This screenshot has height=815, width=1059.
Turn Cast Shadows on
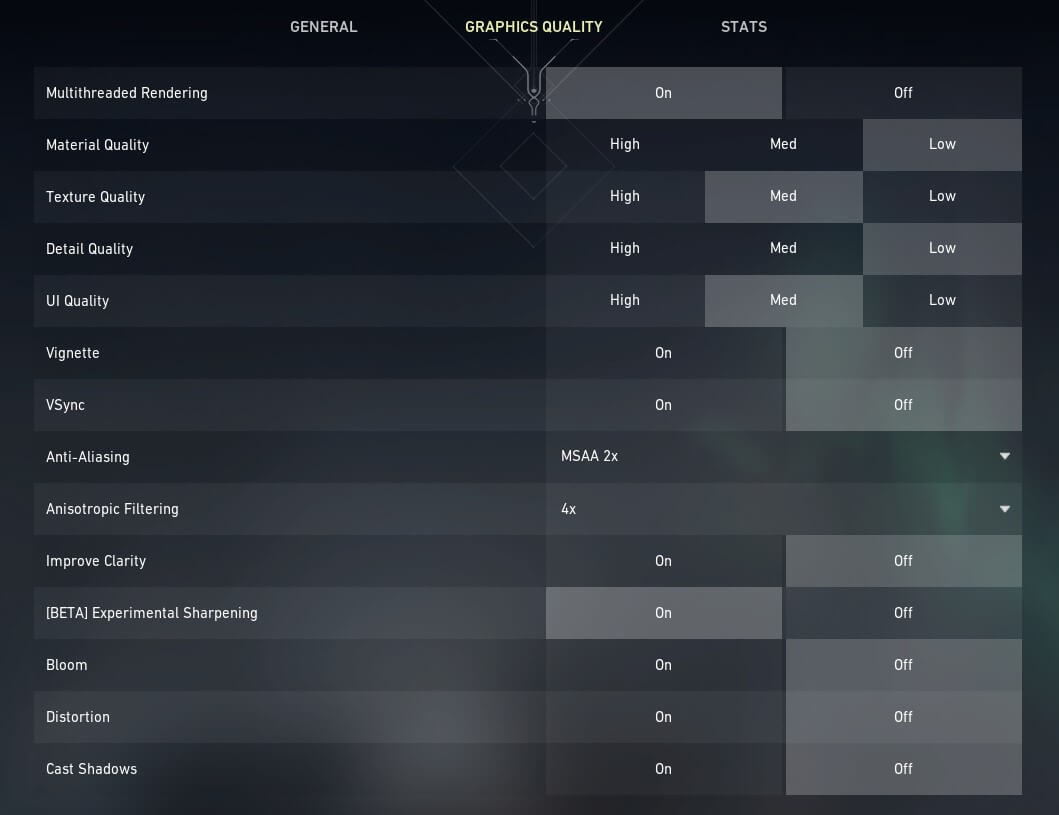coord(663,769)
